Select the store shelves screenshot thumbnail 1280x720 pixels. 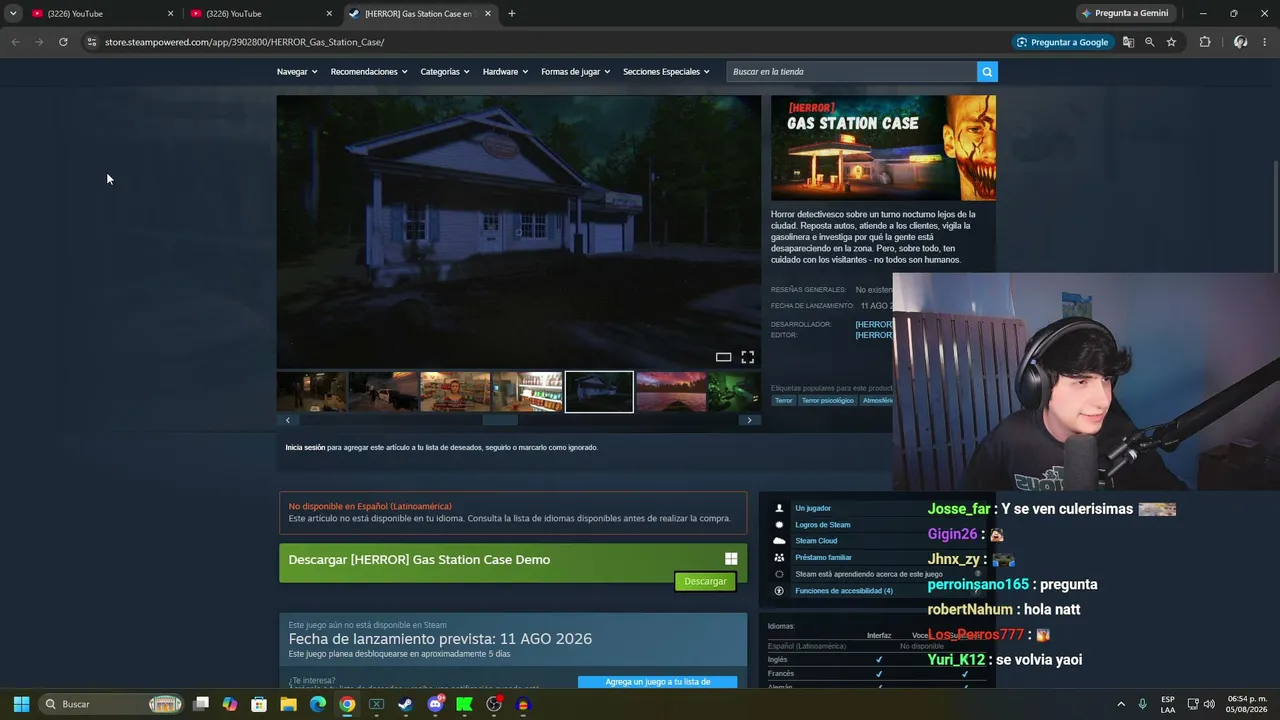[527, 392]
